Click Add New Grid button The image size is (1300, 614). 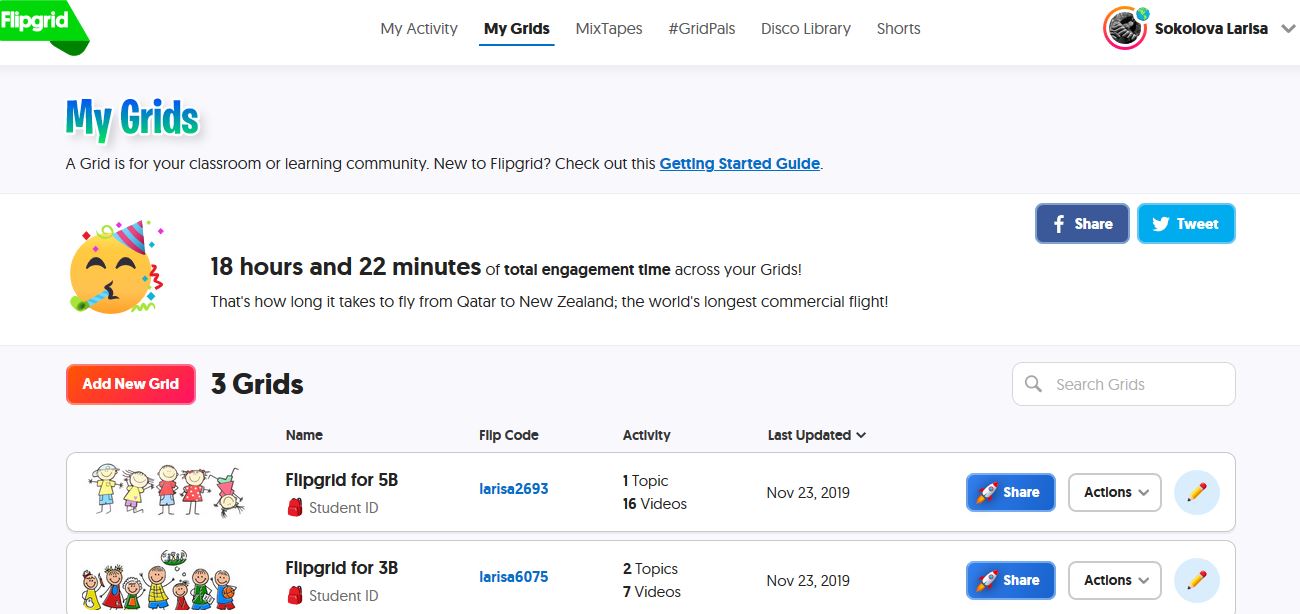(x=130, y=384)
